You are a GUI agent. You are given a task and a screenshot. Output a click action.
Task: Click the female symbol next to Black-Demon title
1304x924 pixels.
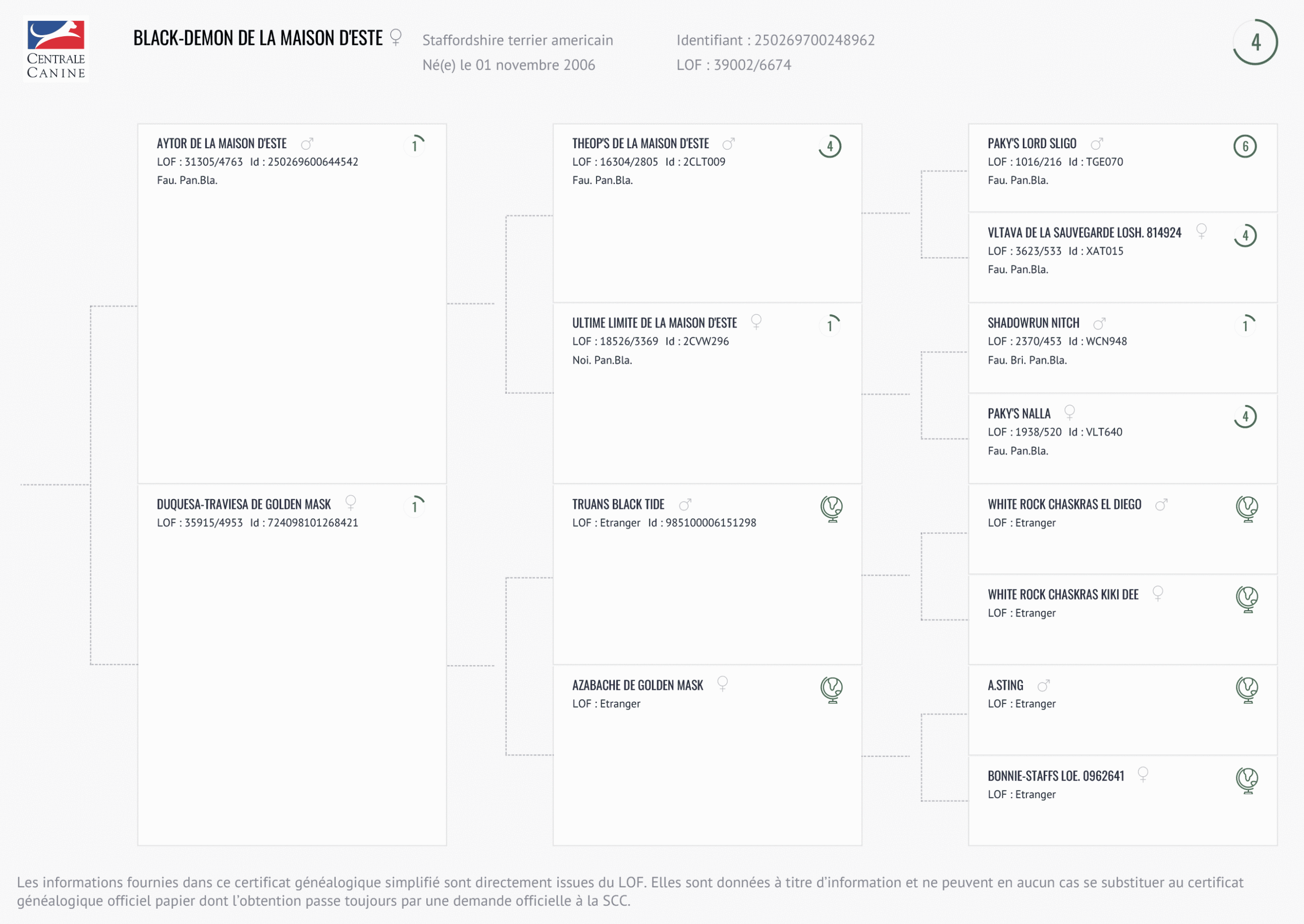(x=396, y=38)
